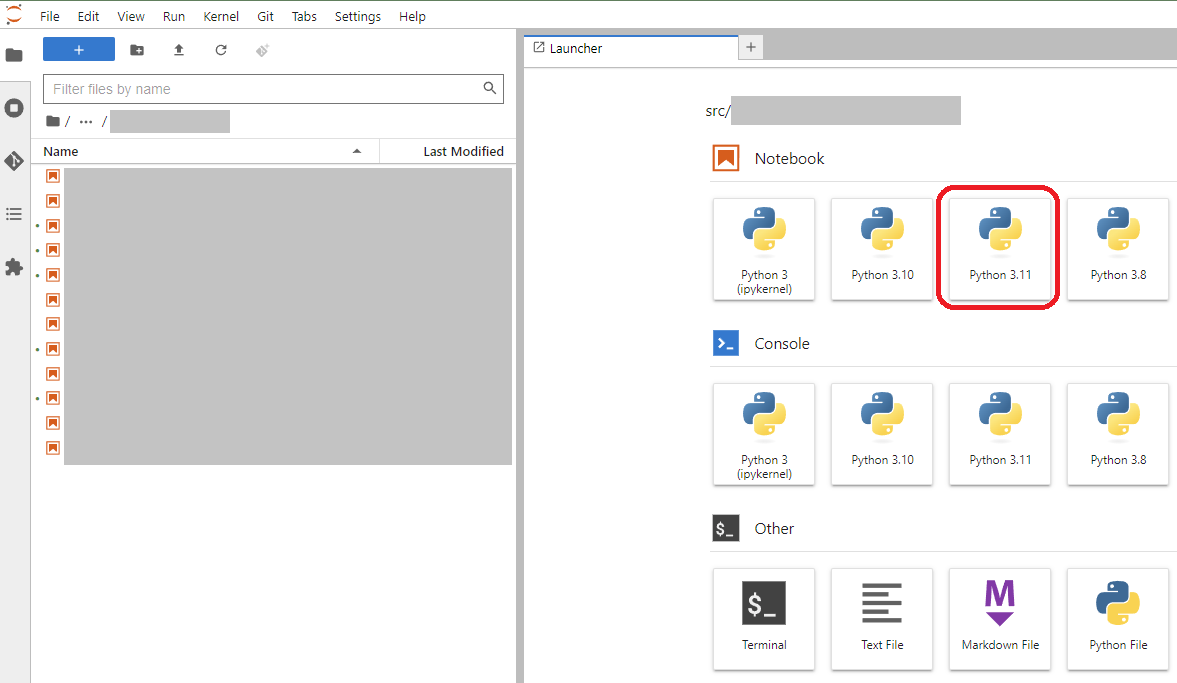The width and height of the screenshot is (1177, 683).
Task: Open a new Terminal
Action: (764, 619)
